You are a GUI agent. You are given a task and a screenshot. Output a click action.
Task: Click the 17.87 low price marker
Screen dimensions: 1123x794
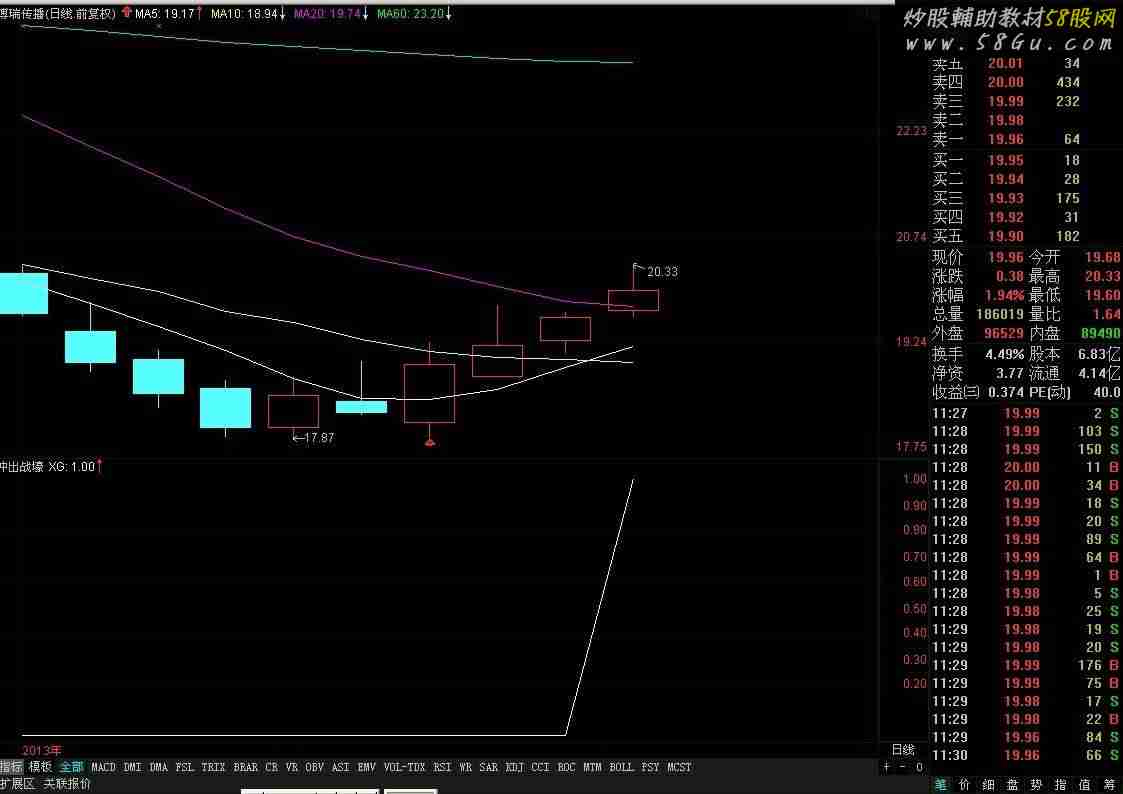(x=319, y=437)
